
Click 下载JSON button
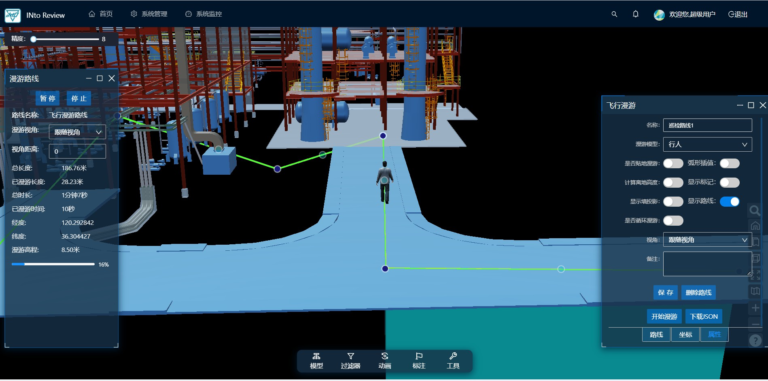tap(704, 316)
